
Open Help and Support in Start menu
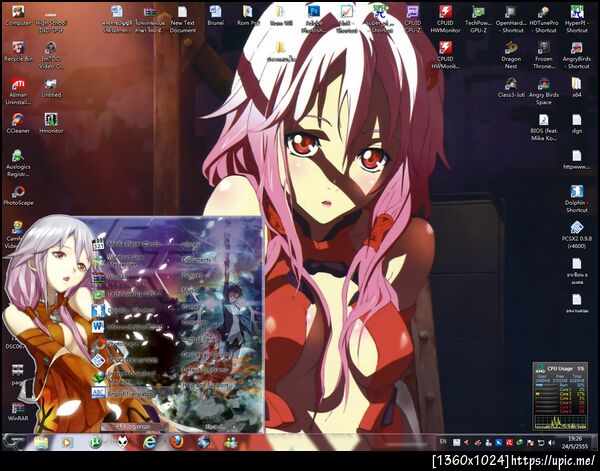pyautogui.click(x=205, y=385)
